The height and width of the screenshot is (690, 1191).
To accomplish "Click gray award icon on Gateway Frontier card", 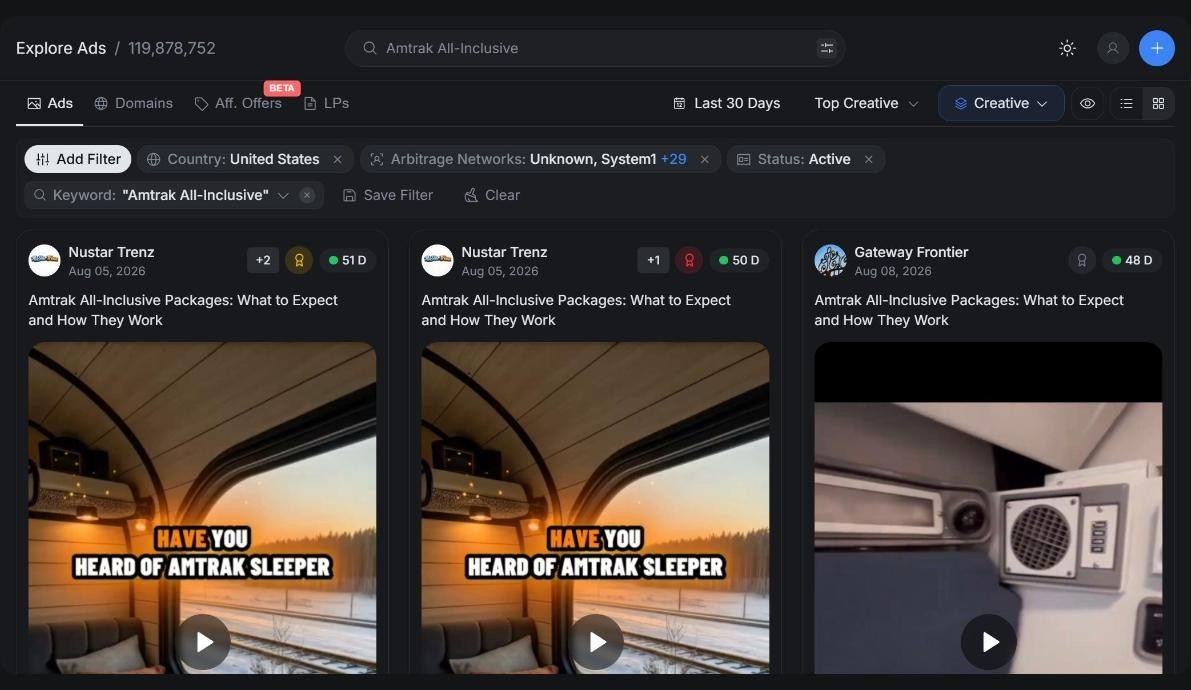I will tap(1082, 260).
